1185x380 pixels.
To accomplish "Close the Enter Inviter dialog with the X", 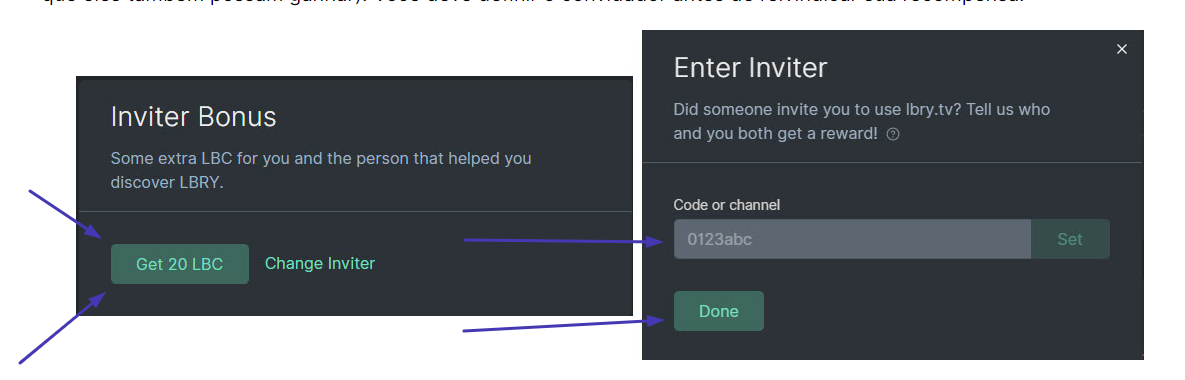I will point(1122,49).
